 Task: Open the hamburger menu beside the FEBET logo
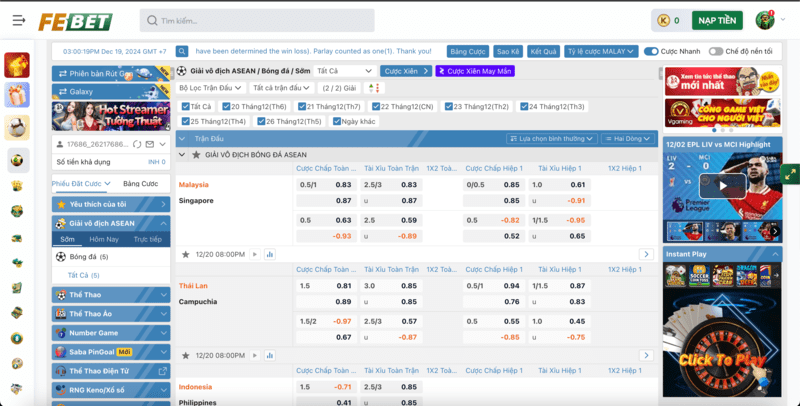coord(17,21)
